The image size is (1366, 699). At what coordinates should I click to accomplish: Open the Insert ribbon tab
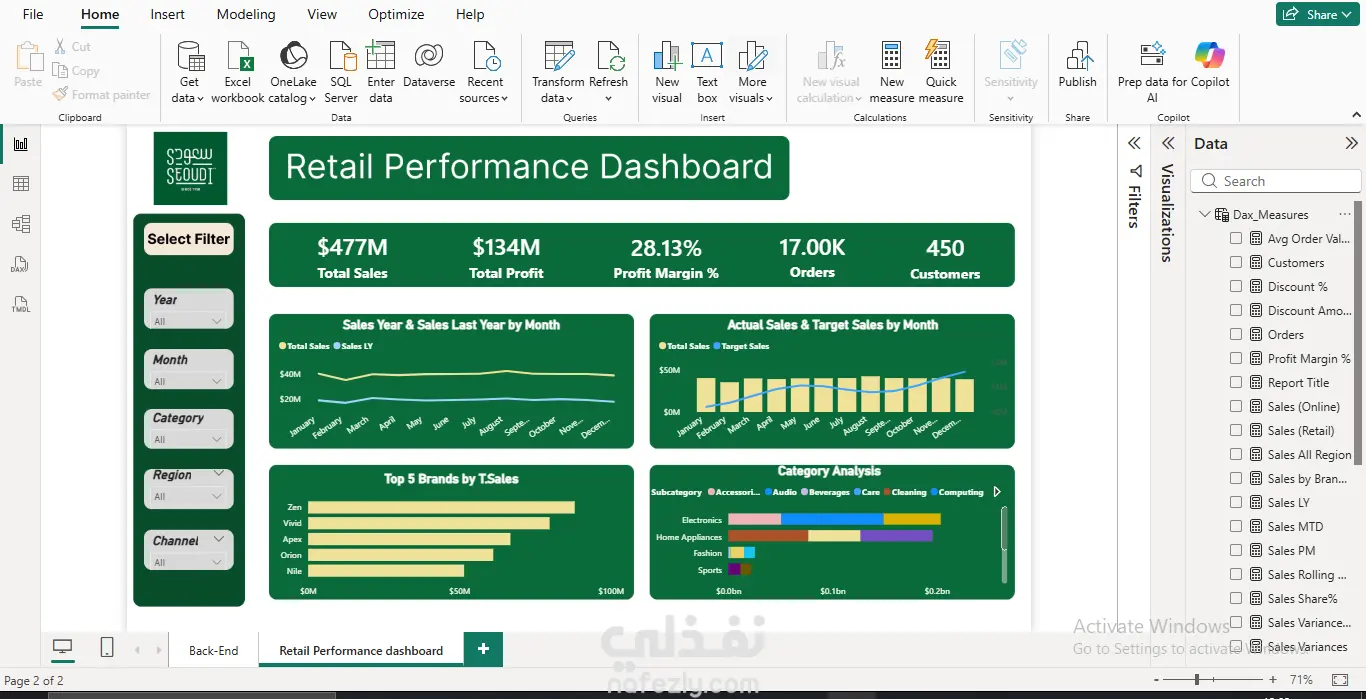(x=167, y=14)
